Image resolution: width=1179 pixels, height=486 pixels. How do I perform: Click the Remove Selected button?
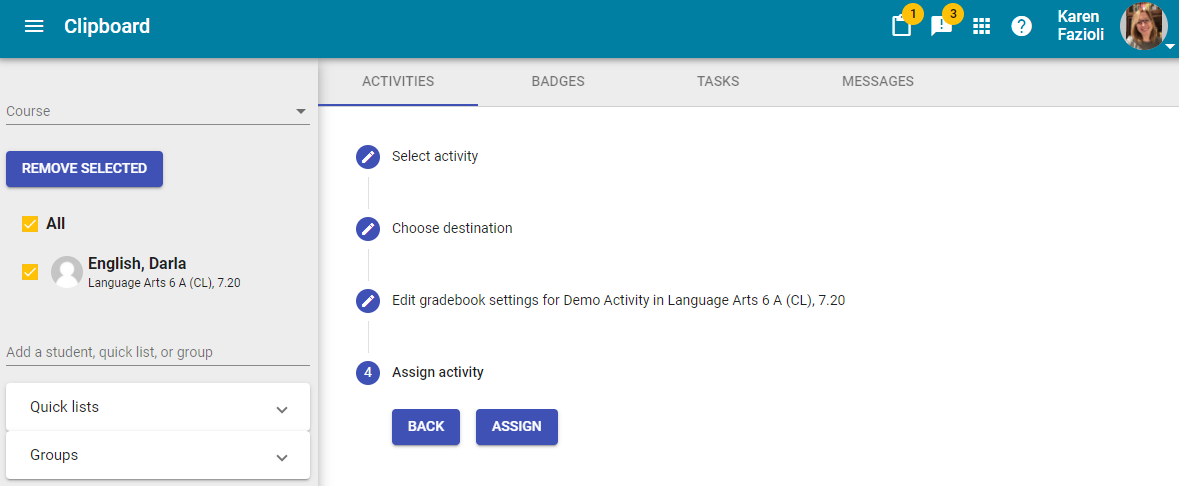[x=84, y=169]
